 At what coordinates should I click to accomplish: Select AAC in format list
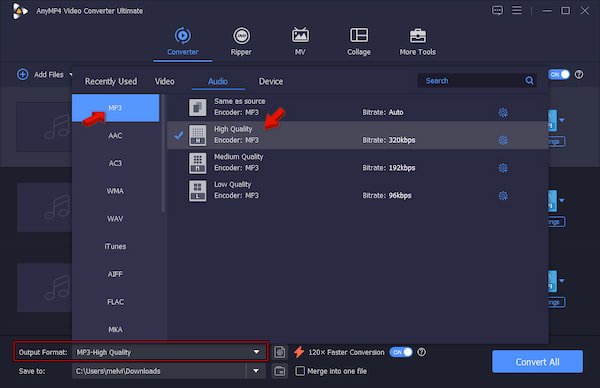(115, 135)
